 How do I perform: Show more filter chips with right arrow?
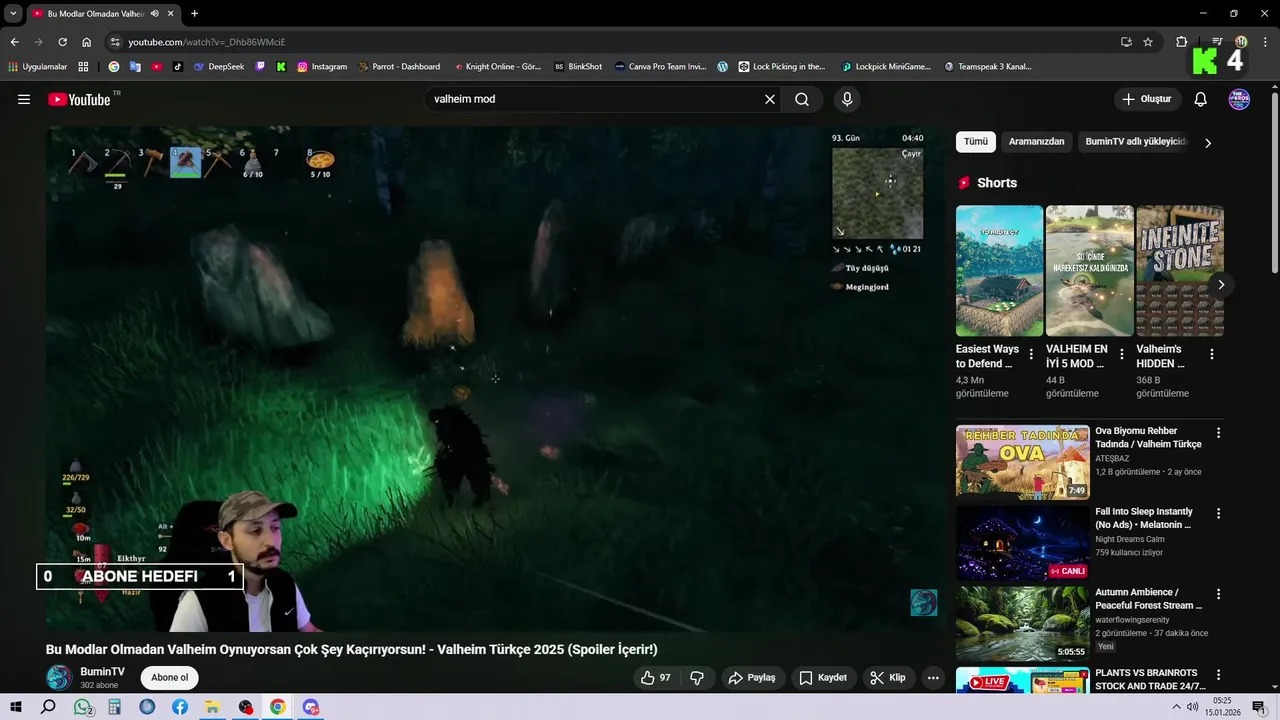[x=1208, y=142]
